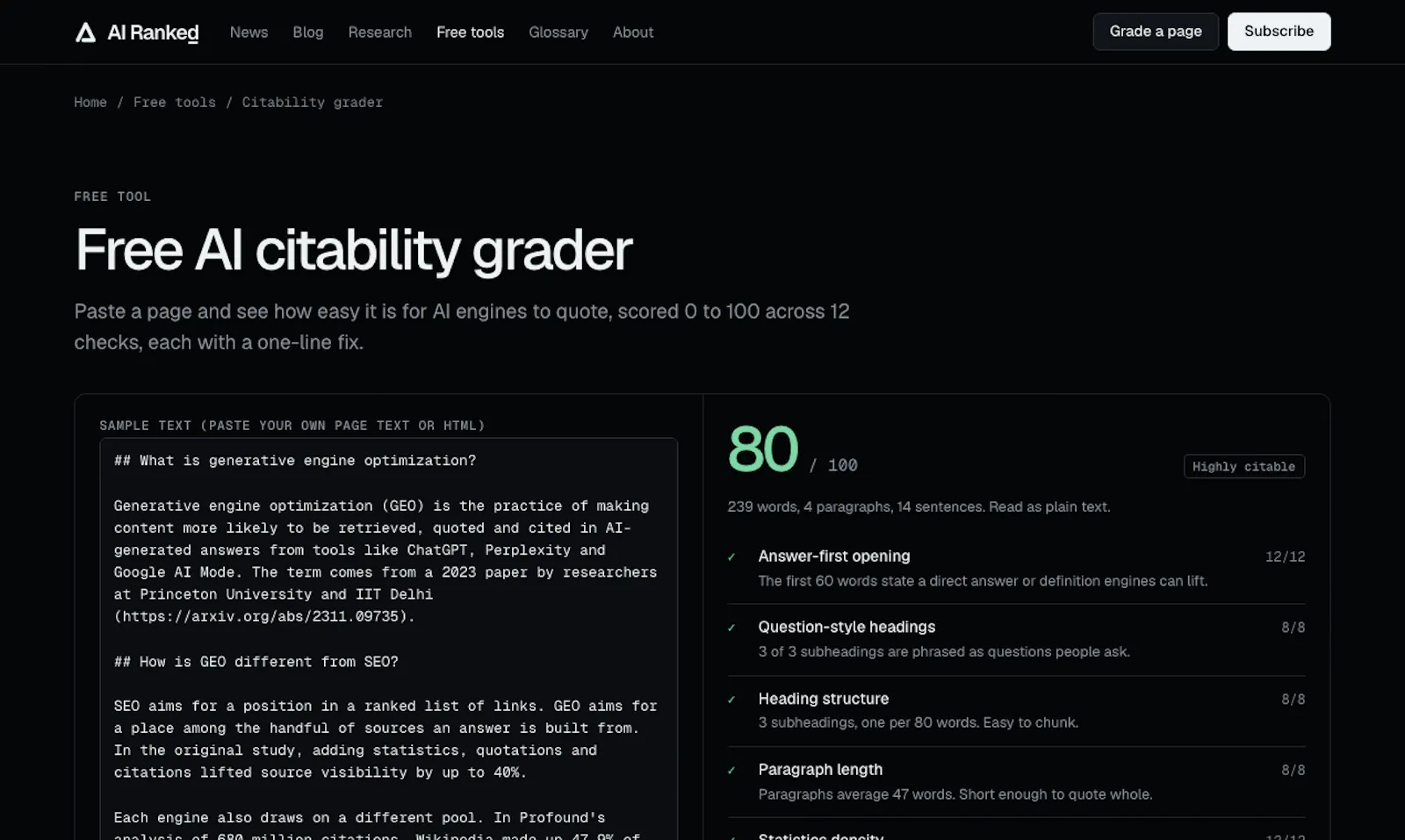1405x840 pixels.
Task: Follow the Home breadcrumb link
Action: click(90, 103)
